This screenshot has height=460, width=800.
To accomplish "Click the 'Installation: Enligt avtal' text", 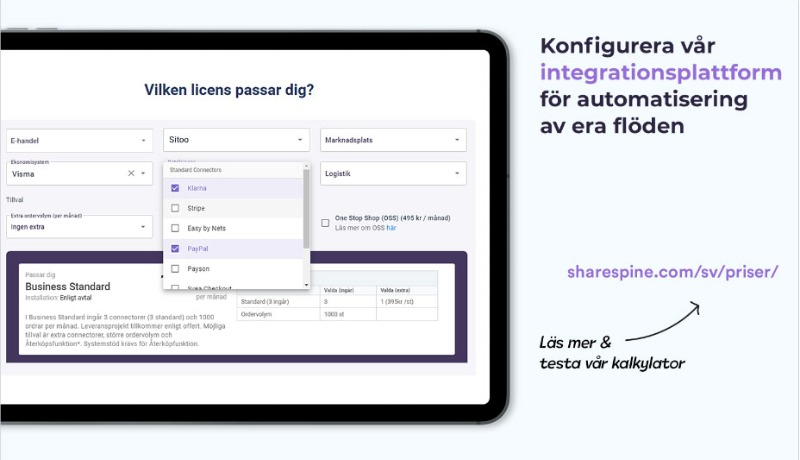I will click(59, 297).
